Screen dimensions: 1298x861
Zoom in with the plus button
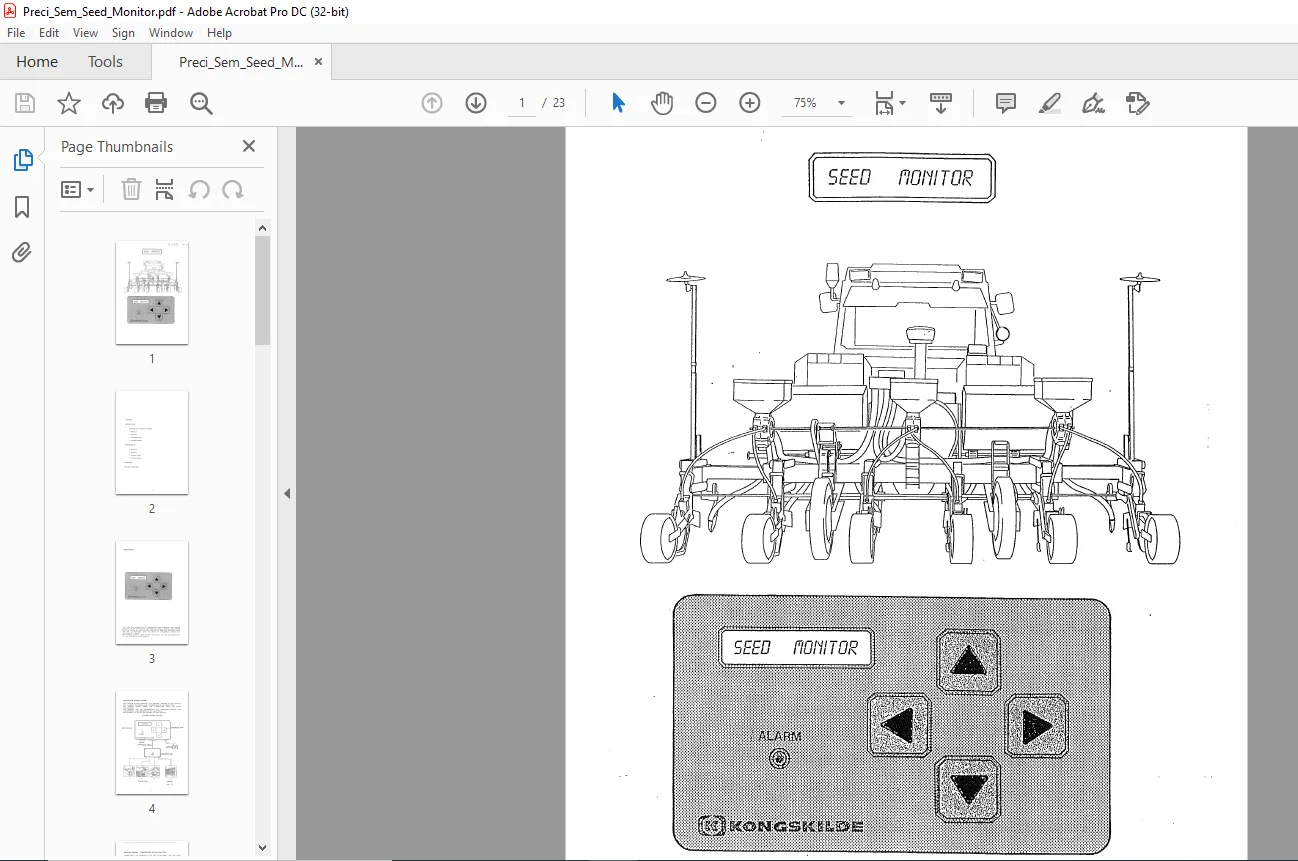750,103
